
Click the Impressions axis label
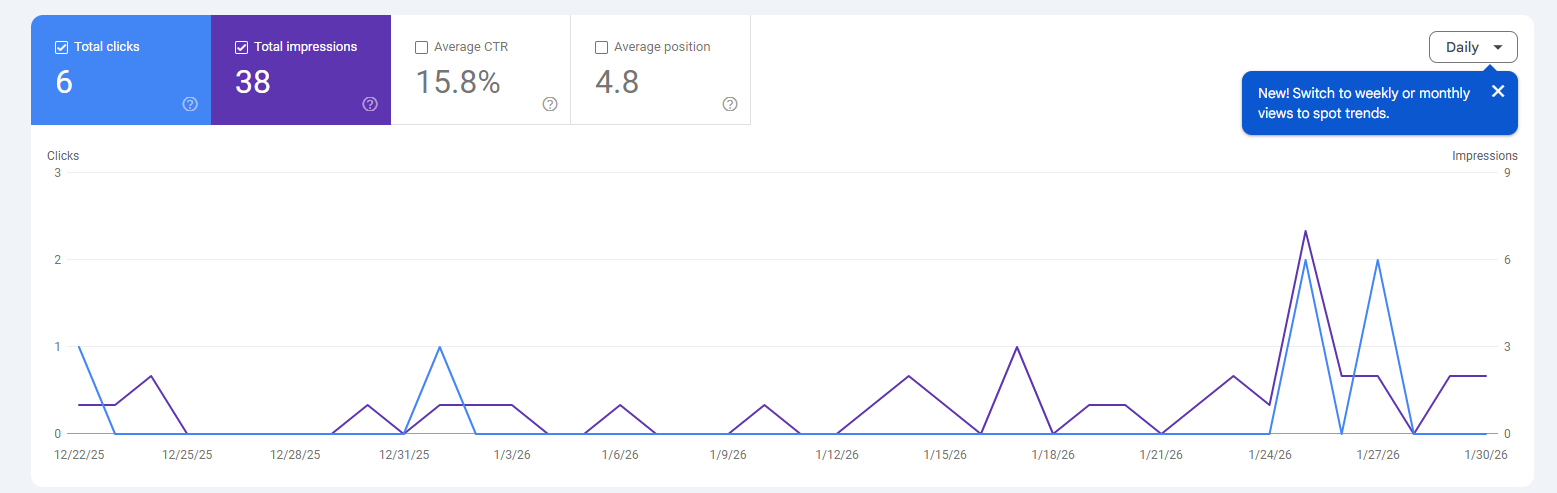click(x=1485, y=156)
